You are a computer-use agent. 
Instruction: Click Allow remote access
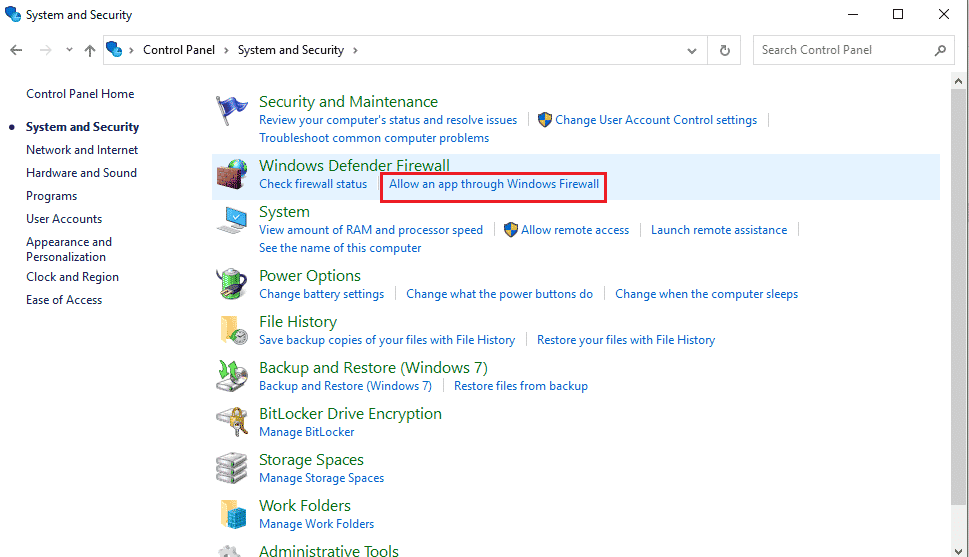pyautogui.click(x=575, y=230)
